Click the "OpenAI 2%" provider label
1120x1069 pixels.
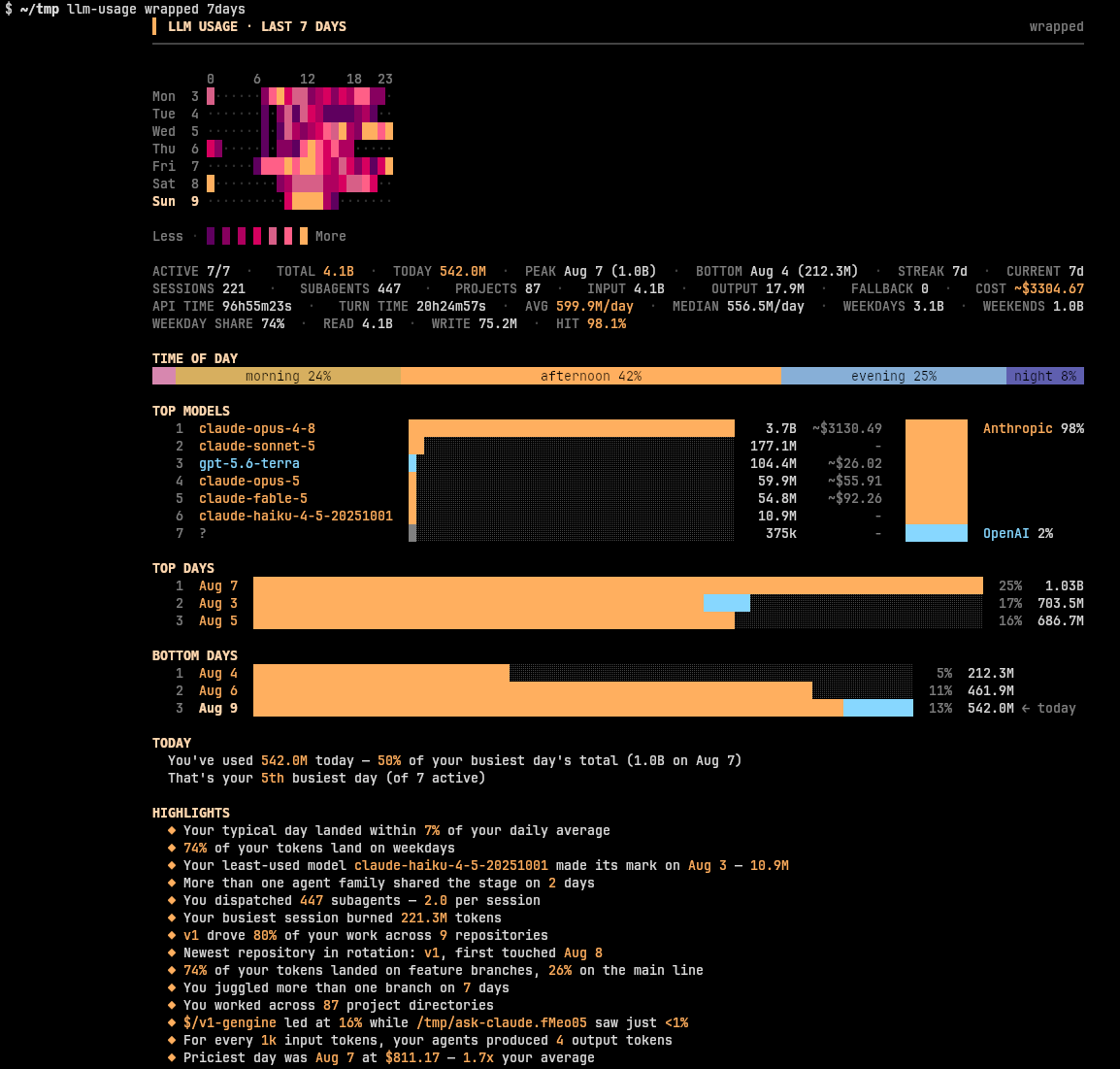tap(1018, 533)
